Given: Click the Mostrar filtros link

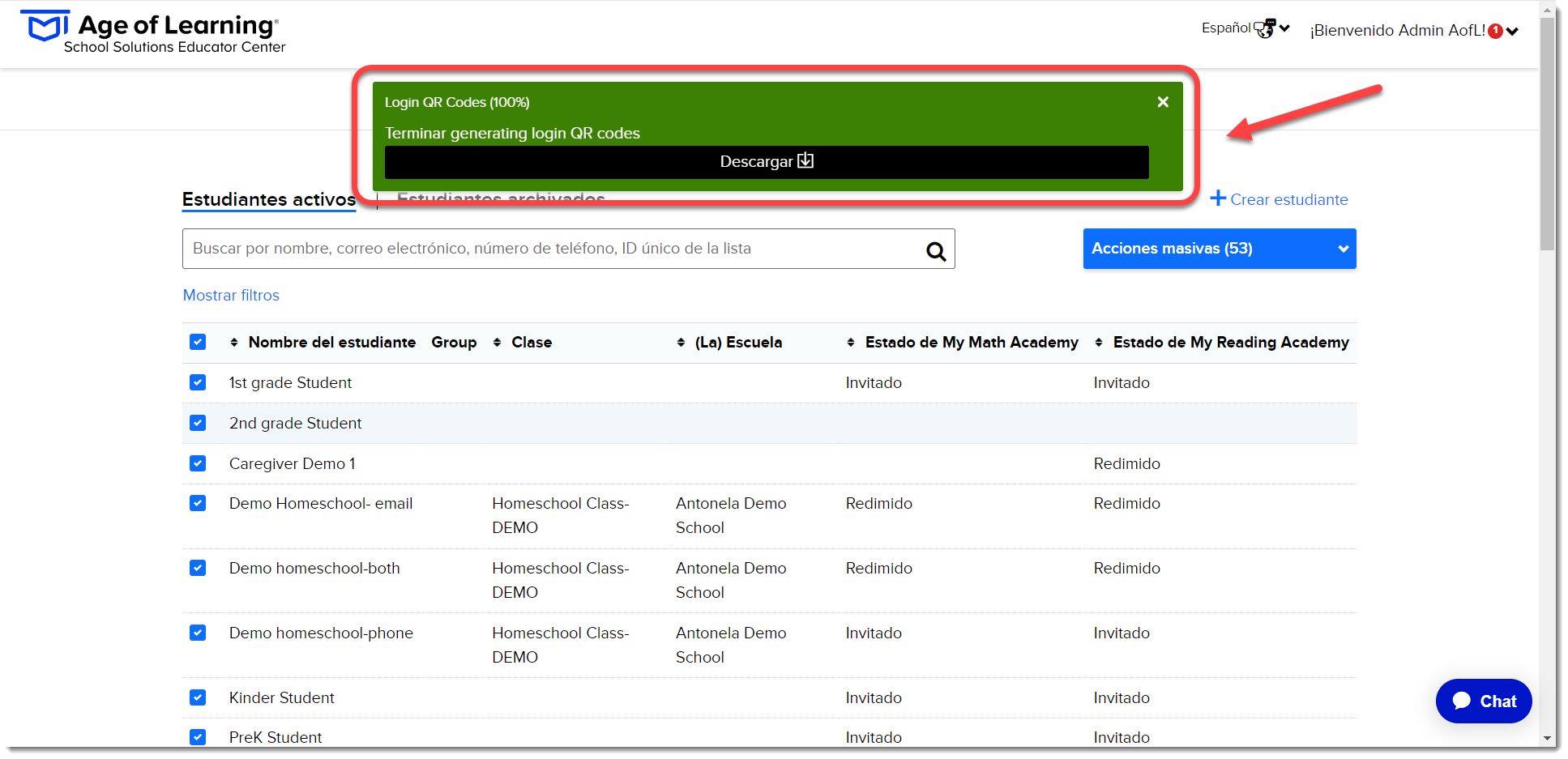Looking at the screenshot, I should coord(231,296).
